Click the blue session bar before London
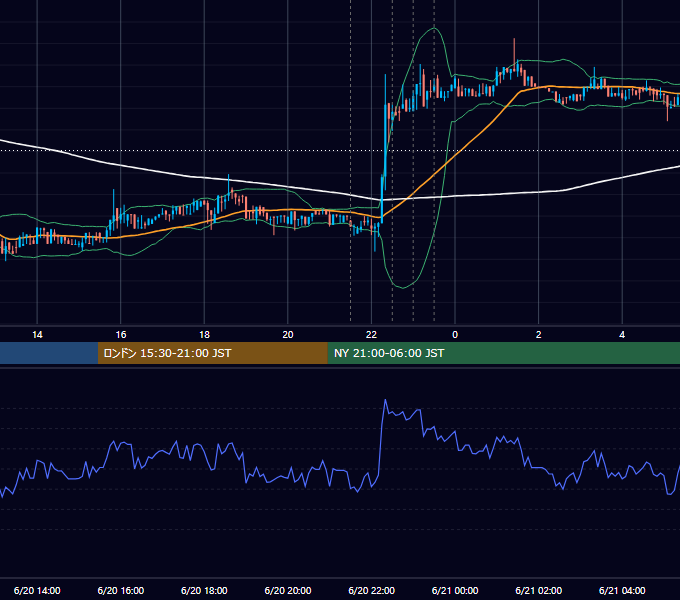Image resolution: width=680 pixels, height=600 pixels. 49,353
